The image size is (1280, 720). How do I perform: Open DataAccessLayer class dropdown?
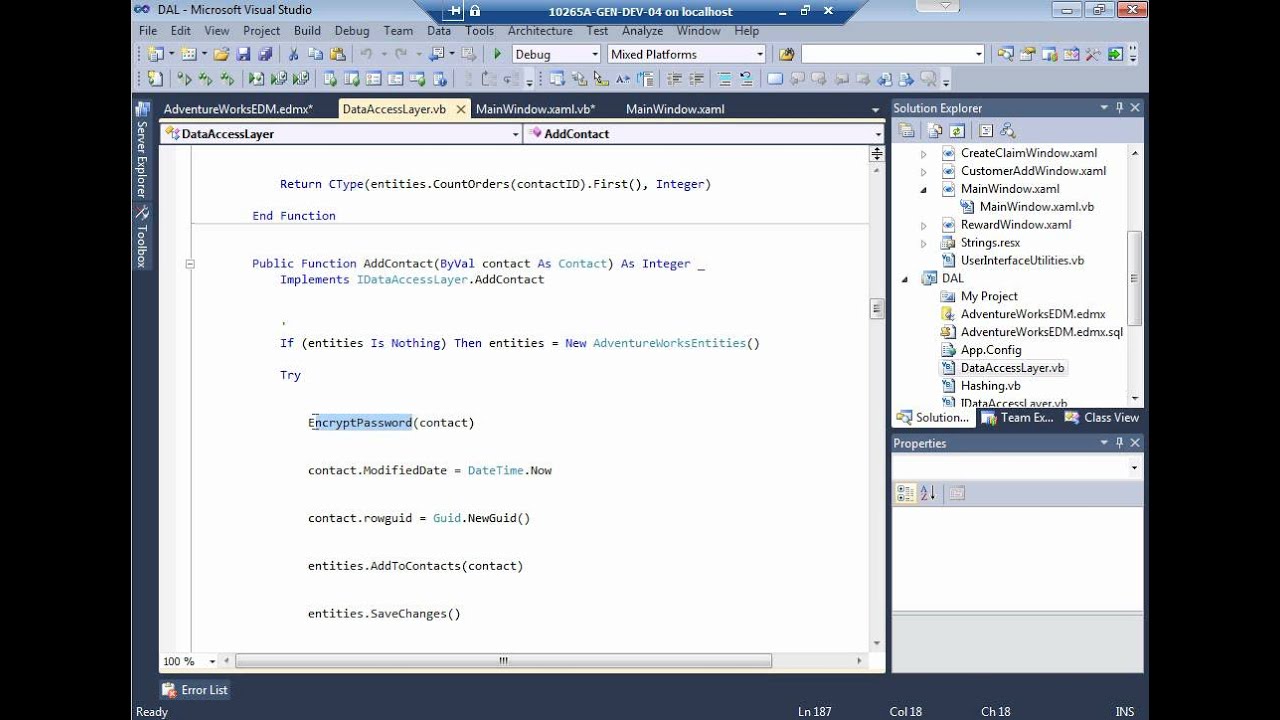(515, 134)
